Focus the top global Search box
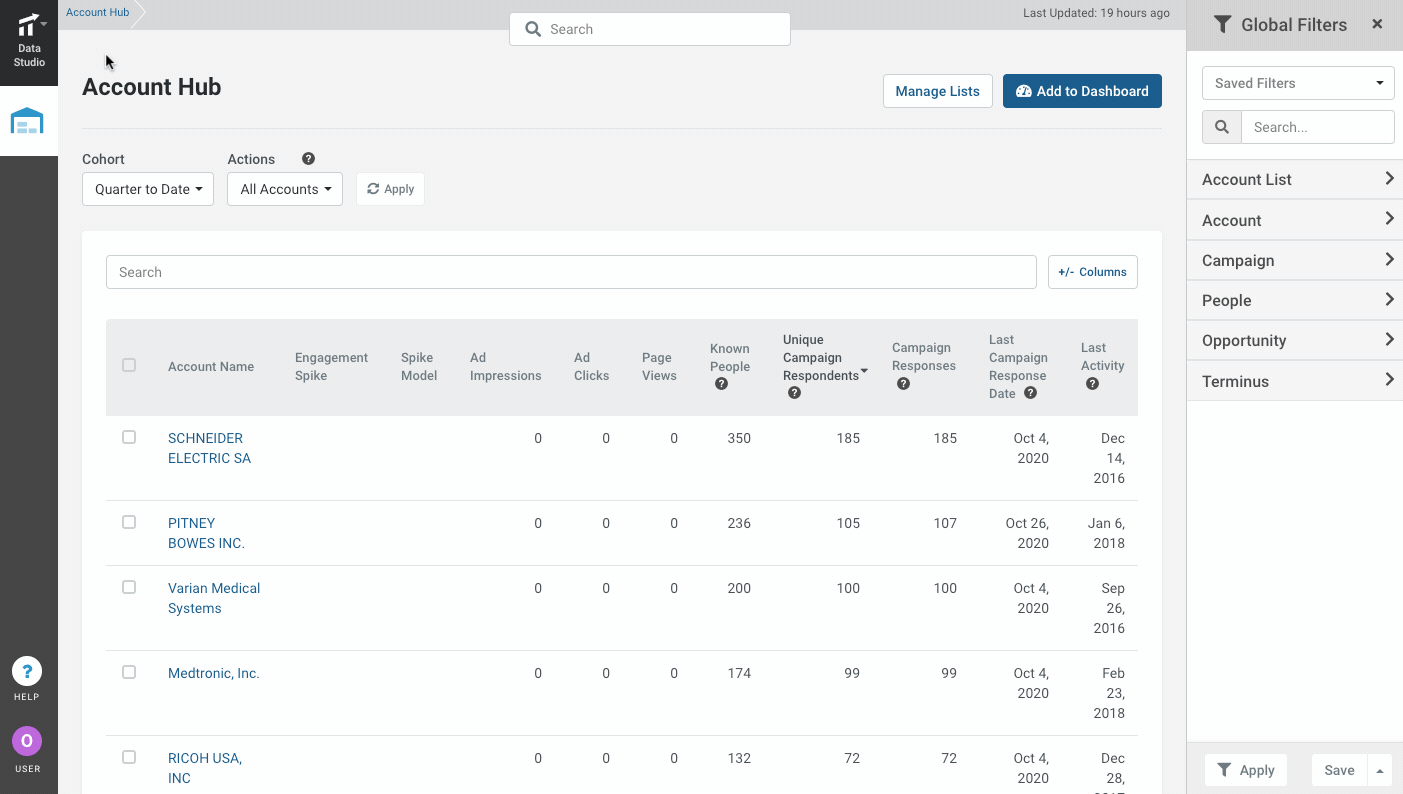This screenshot has height=794, width=1403. coord(650,29)
